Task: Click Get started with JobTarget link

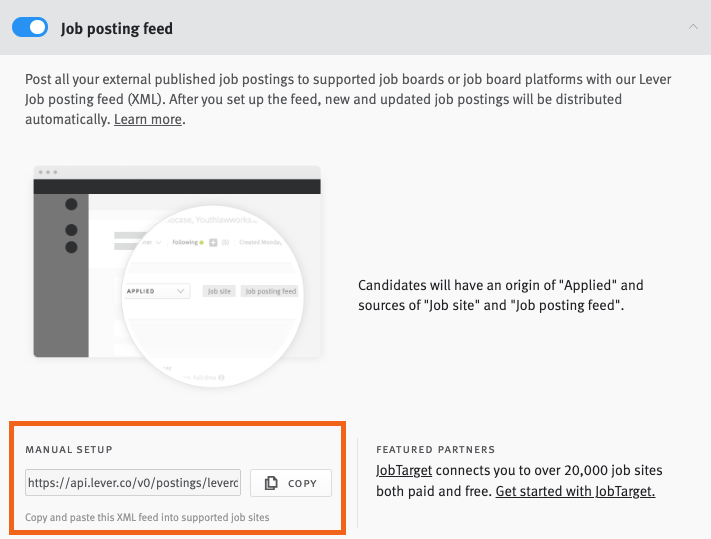Action: click(x=575, y=491)
